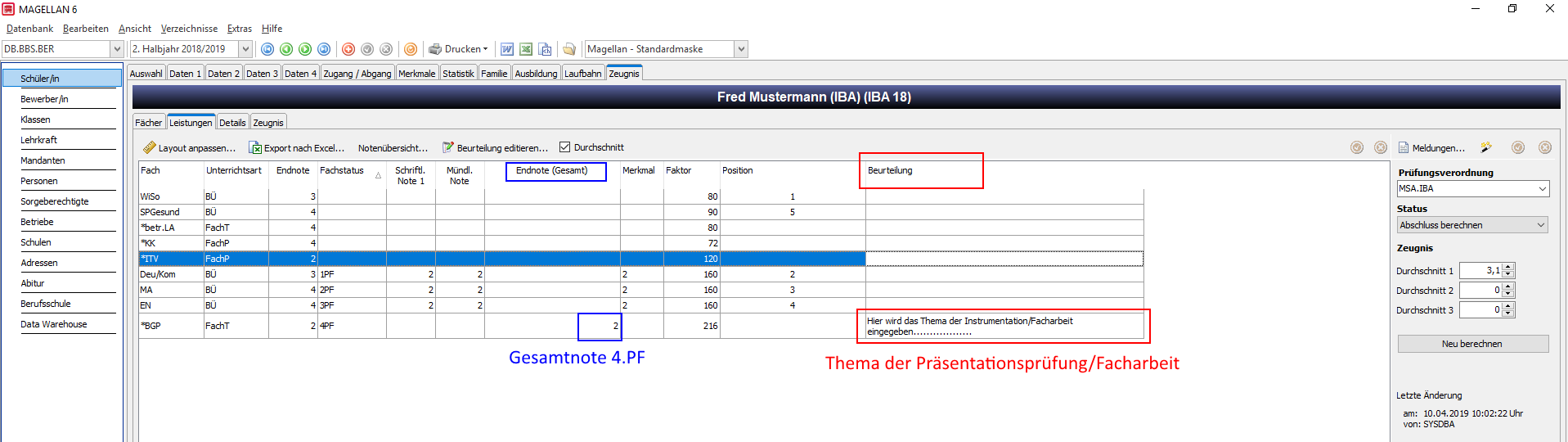Switch to the Statistik tab
The image size is (1568, 442).
(x=458, y=74)
